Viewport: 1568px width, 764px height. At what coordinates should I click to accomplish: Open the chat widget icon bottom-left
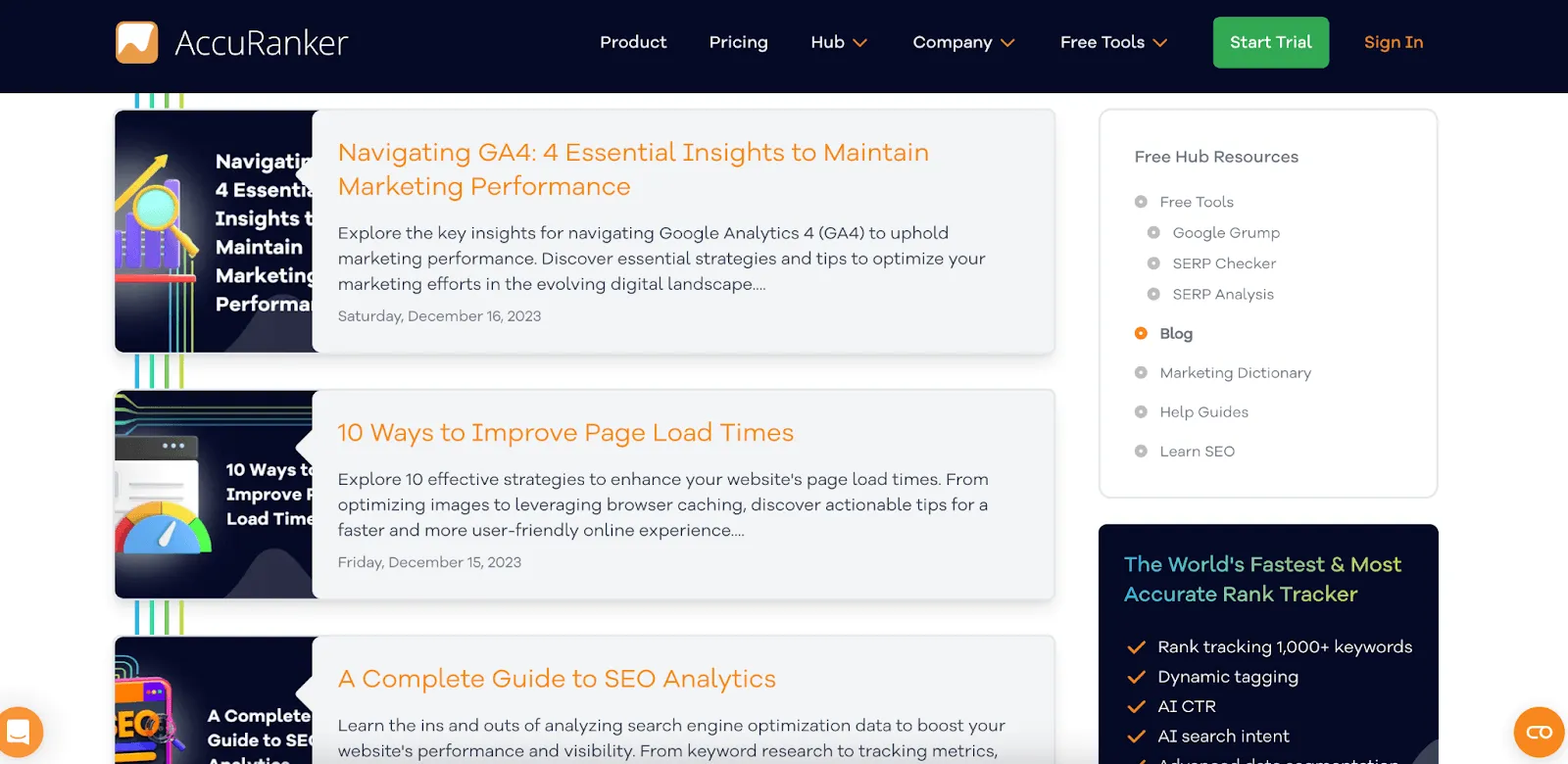pos(19,732)
